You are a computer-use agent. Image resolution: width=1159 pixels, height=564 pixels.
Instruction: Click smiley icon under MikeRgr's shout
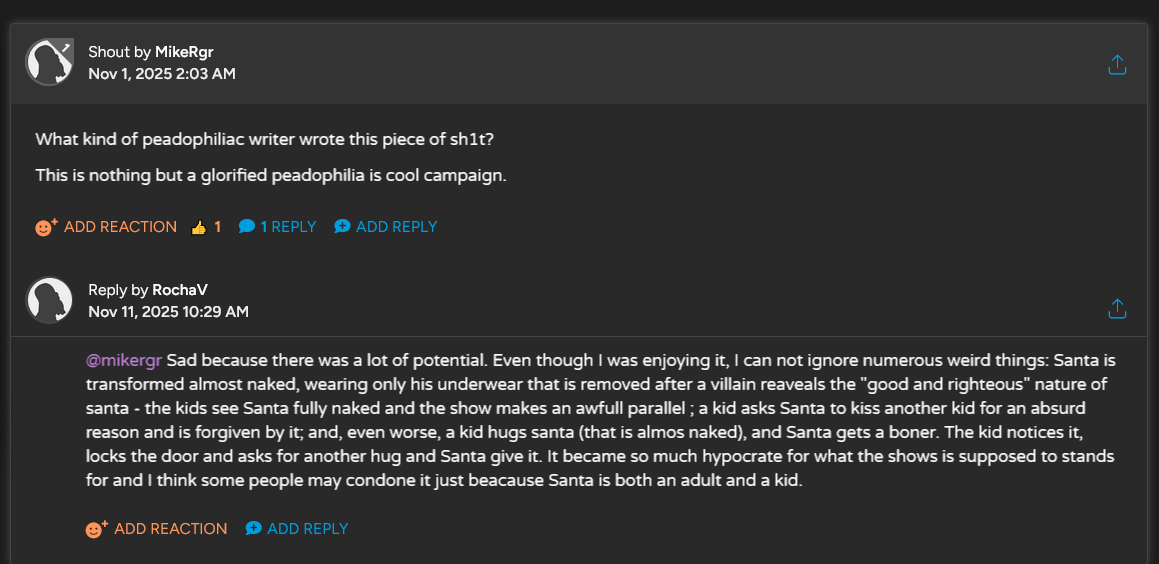pos(45,227)
